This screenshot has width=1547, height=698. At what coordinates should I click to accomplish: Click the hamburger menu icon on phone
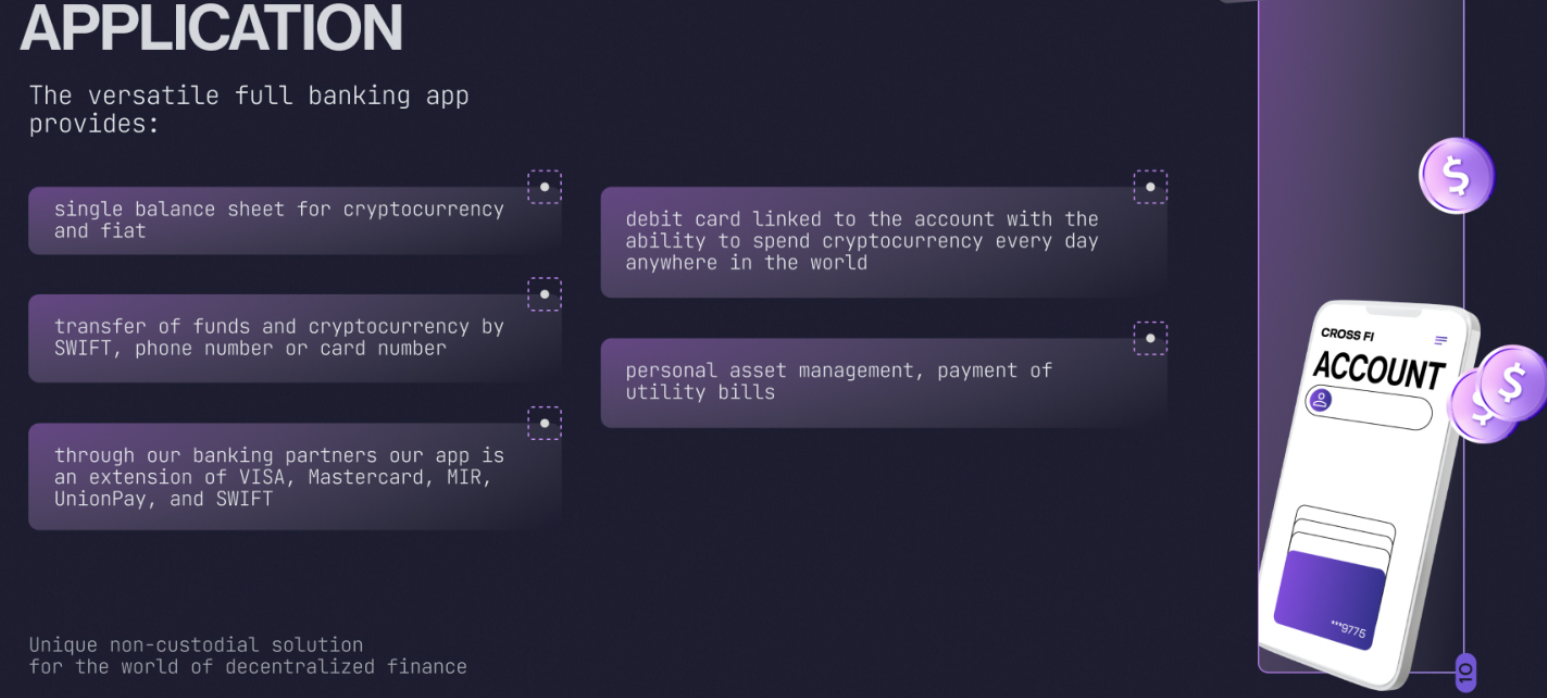pyautogui.click(x=1441, y=341)
